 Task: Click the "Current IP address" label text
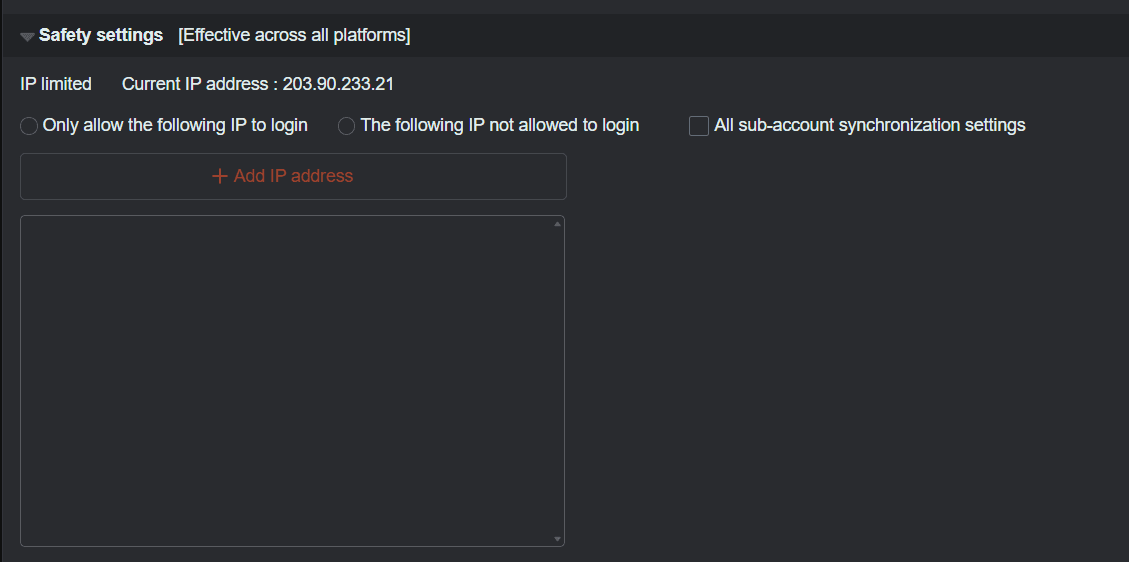[195, 84]
